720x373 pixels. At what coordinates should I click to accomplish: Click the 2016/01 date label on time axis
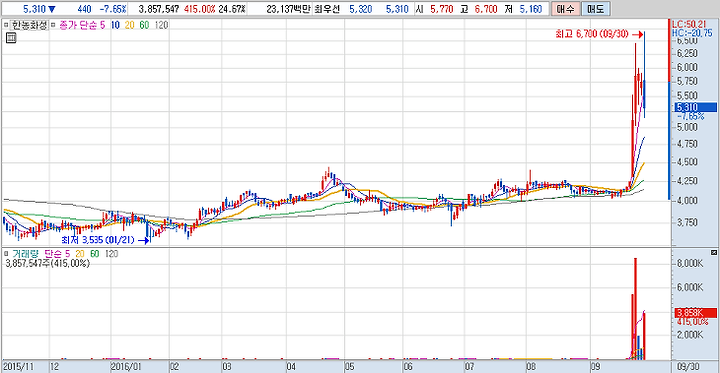tap(126, 367)
